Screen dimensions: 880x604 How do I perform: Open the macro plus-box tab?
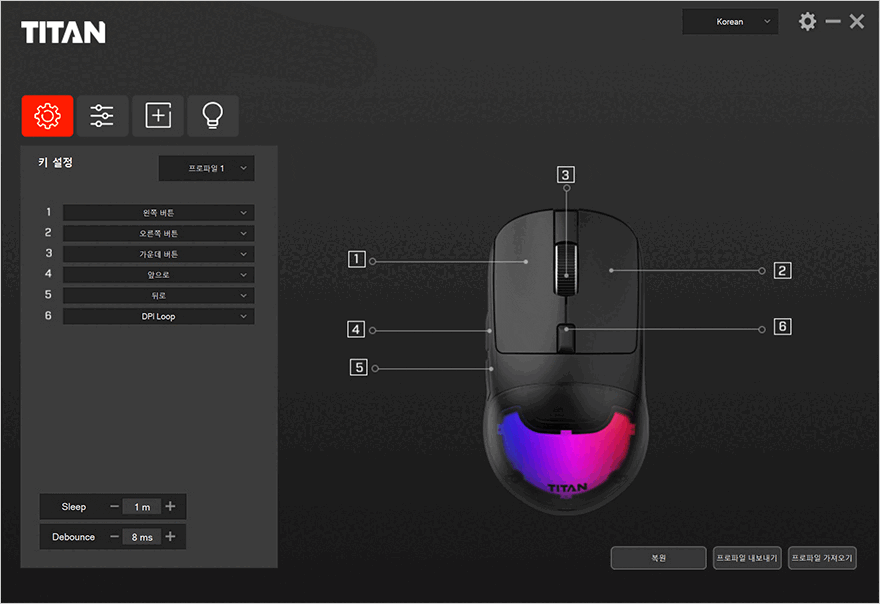pos(158,116)
